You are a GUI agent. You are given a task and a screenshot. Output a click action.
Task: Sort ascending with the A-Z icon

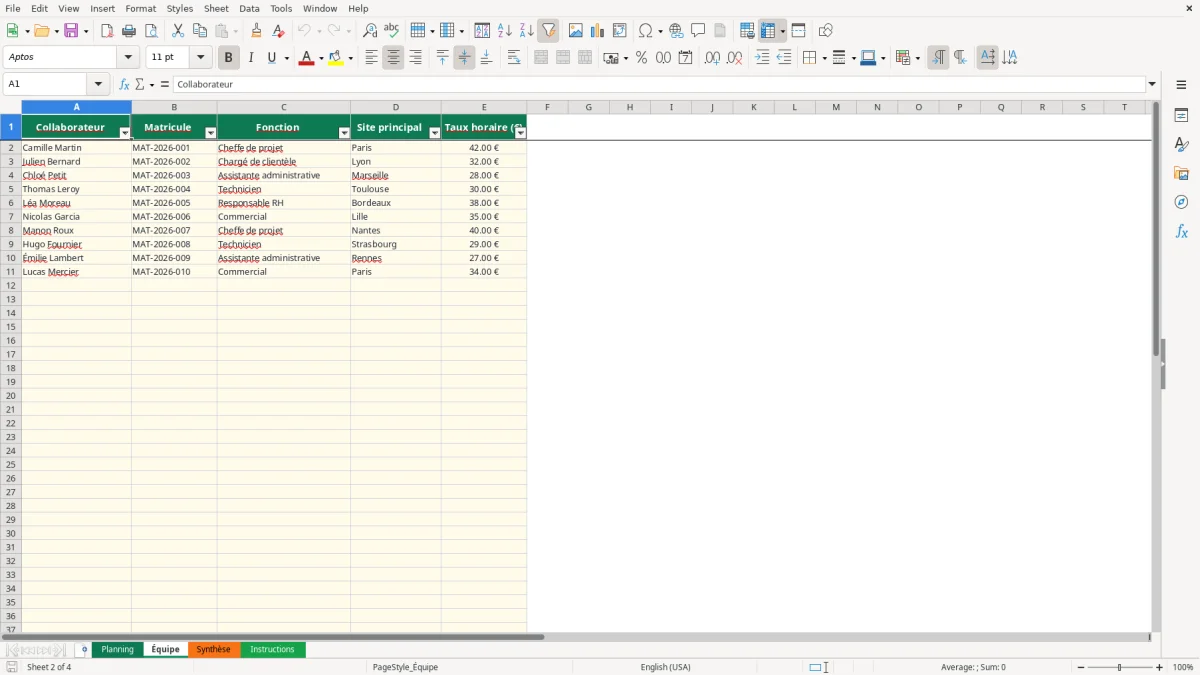click(x=504, y=31)
